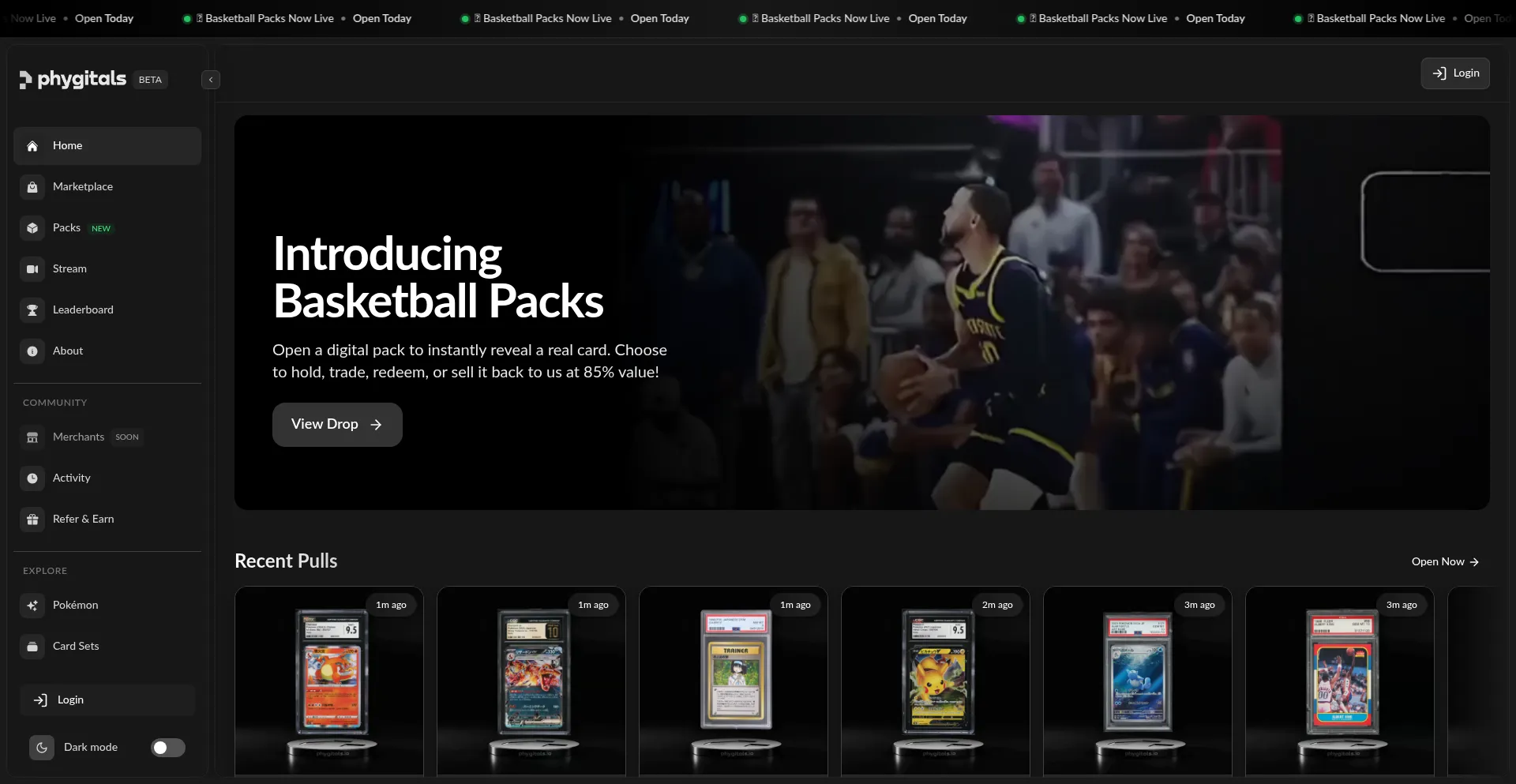The height and width of the screenshot is (784, 1516).
Task: Click the Refer & Earn gift icon
Action: tap(32, 520)
